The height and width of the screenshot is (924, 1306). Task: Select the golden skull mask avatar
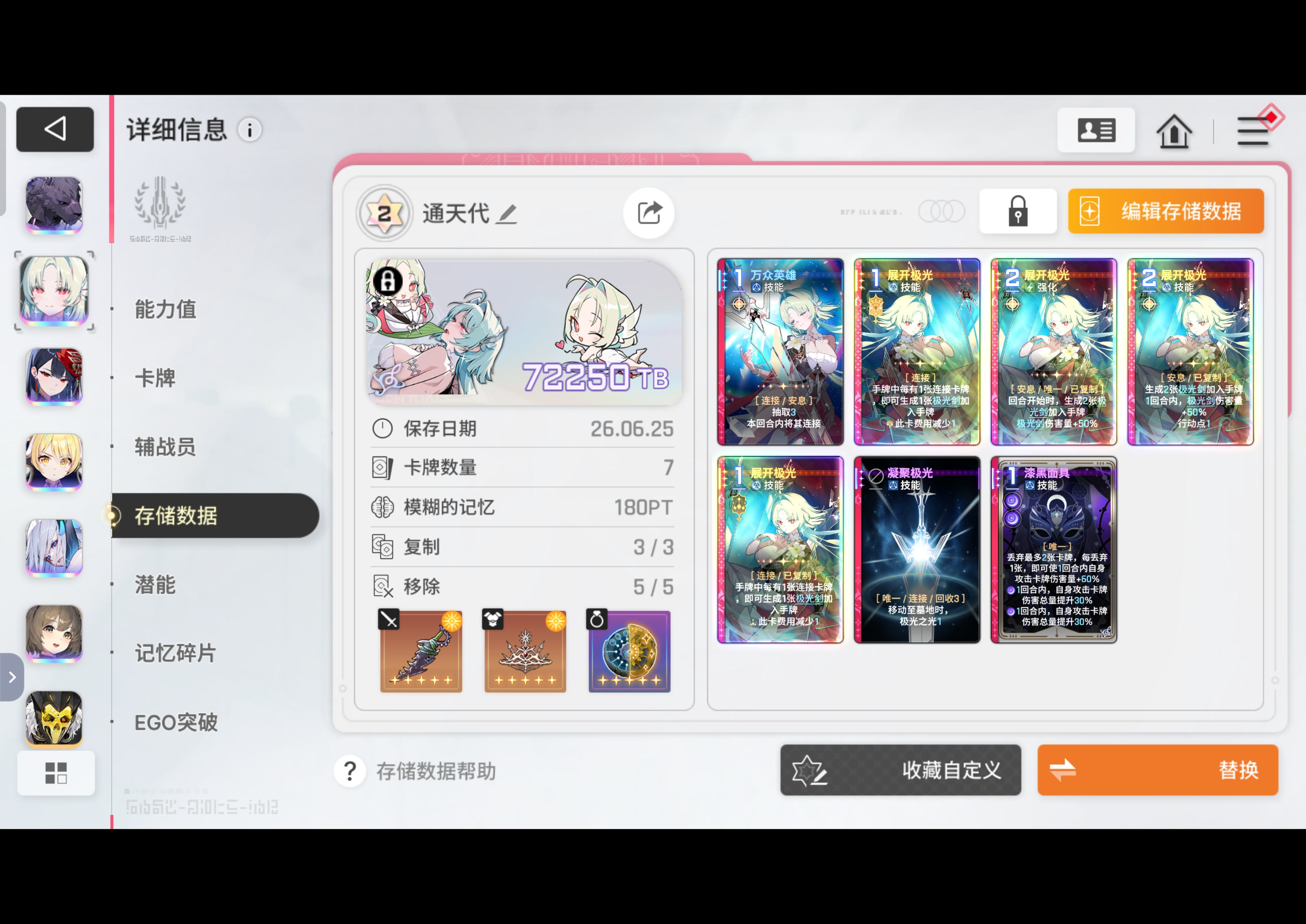click(x=54, y=719)
